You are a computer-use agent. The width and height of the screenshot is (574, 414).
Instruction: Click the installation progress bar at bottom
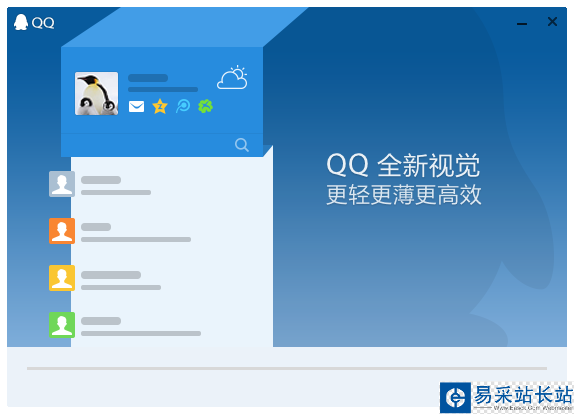tap(287, 368)
